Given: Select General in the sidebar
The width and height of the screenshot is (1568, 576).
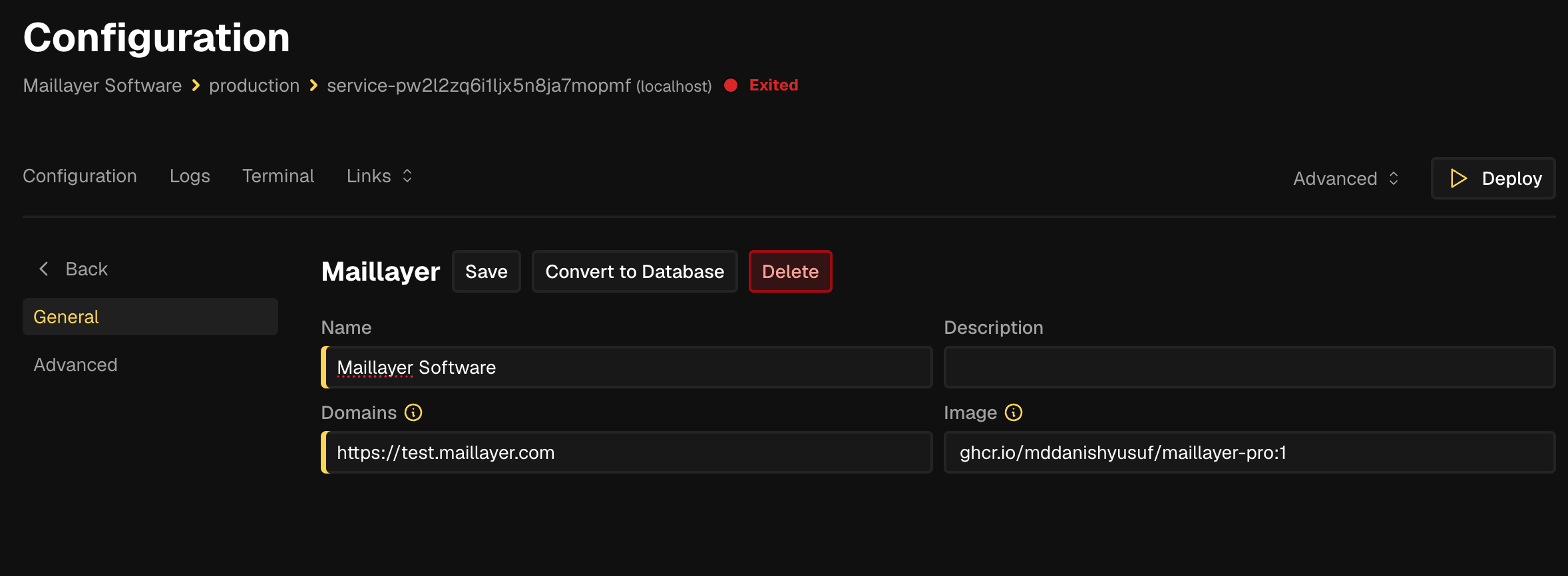Looking at the screenshot, I should click(150, 317).
